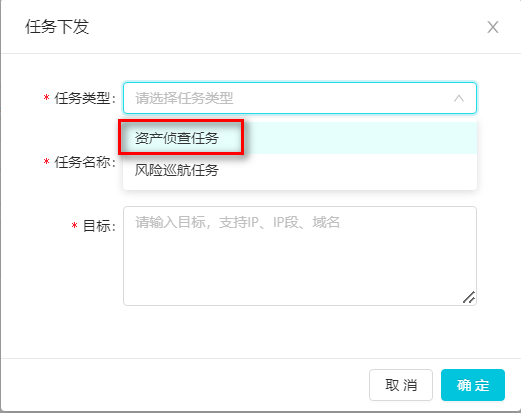
Task: Click blank space right of 风险巡航任务 text
Action: point(347,170)
